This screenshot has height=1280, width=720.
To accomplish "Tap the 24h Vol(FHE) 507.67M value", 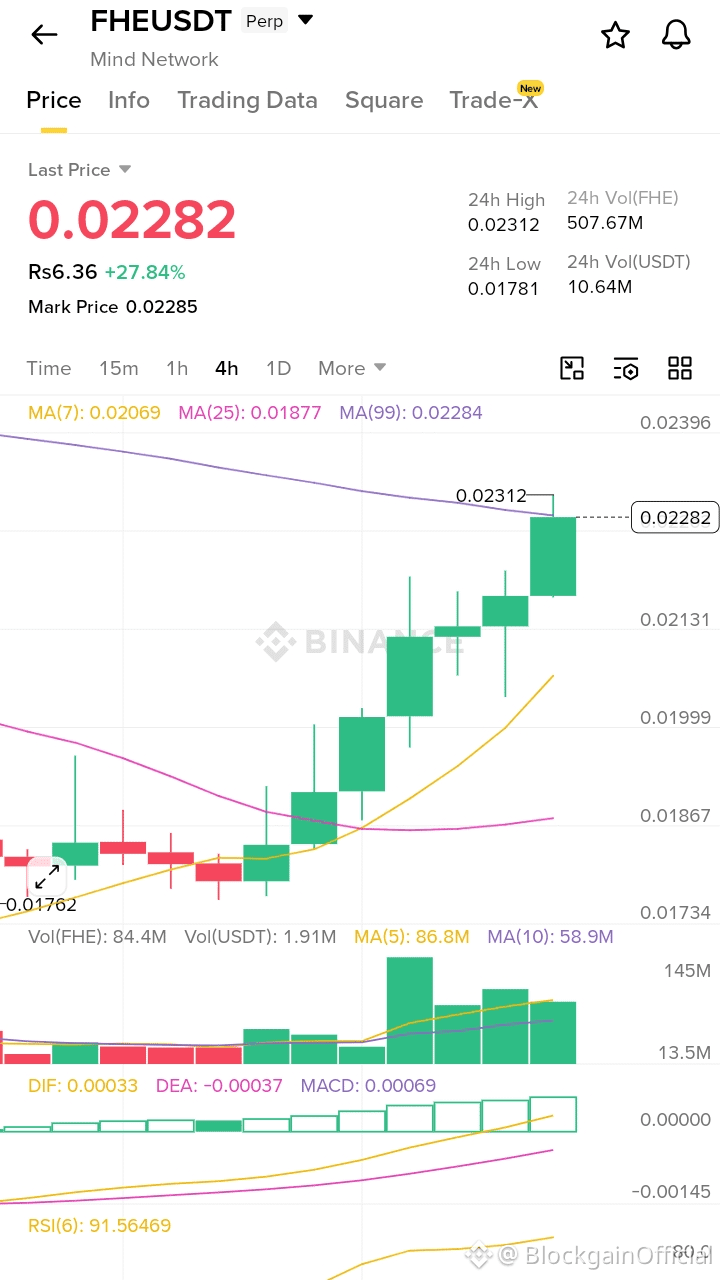I will (605, 222).
